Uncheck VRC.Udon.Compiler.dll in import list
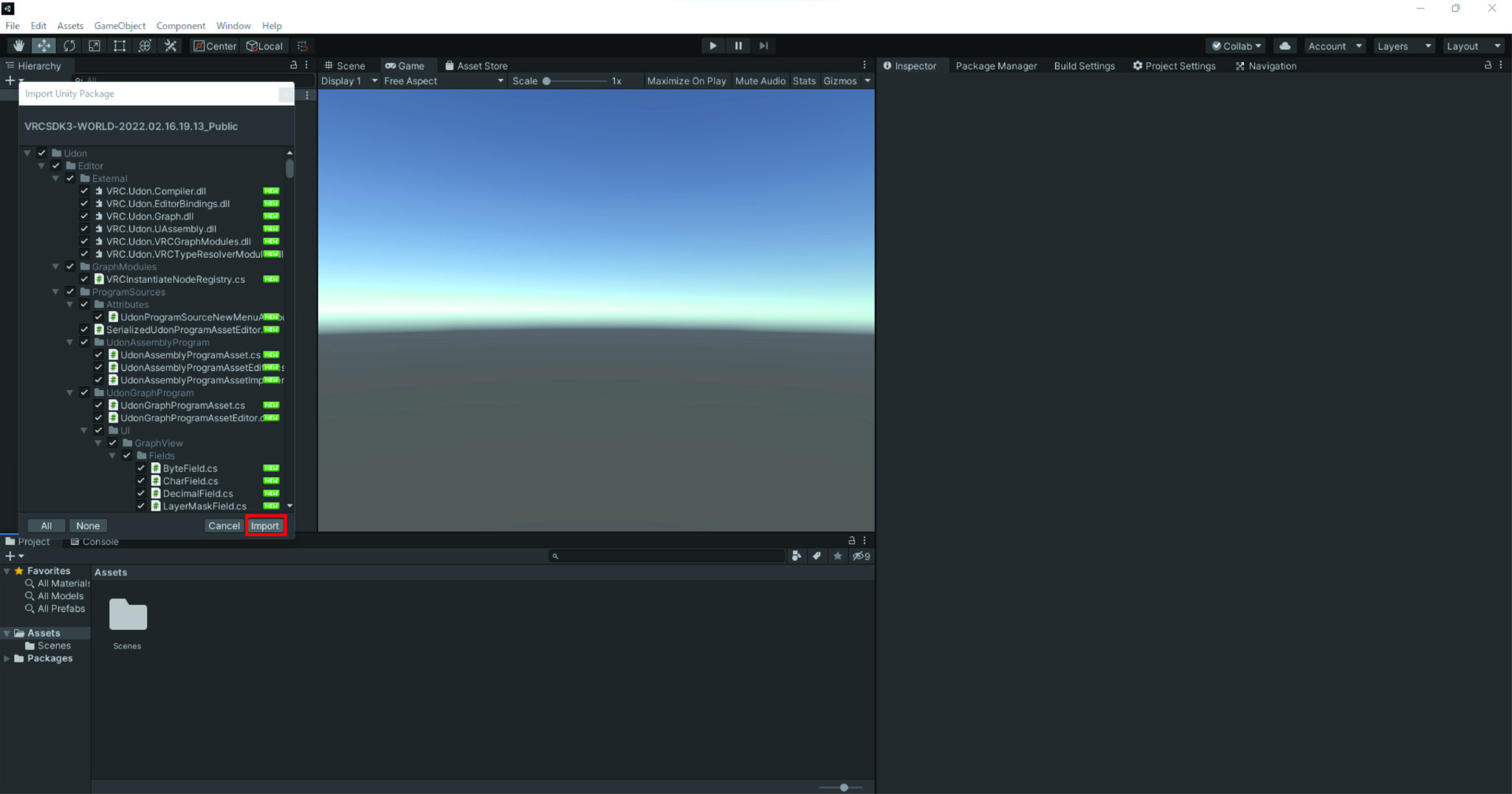Image resolution: width=1512 pixels, height=794 pixels. click(x=84, y=191)
